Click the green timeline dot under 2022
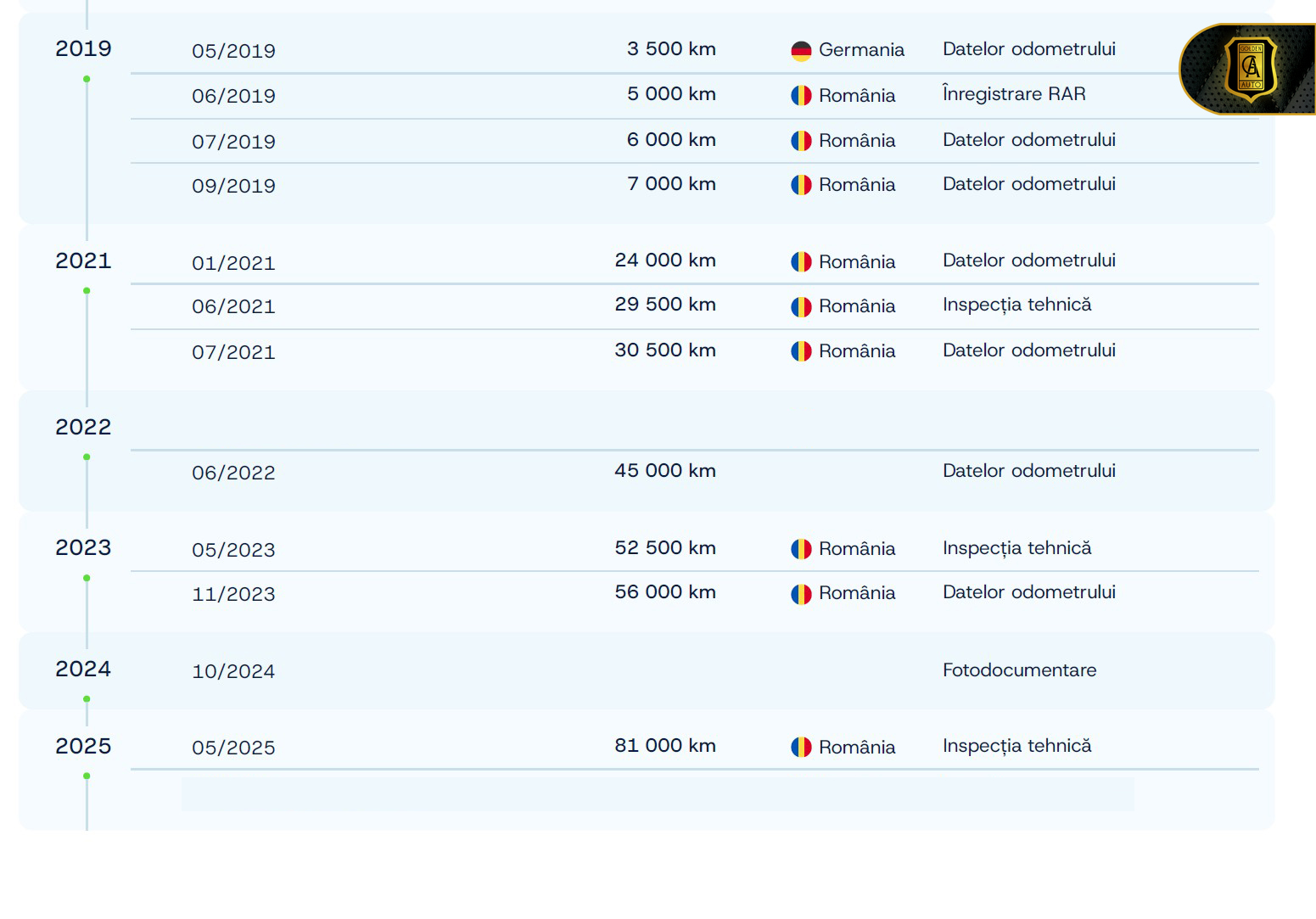Screen dimensions: 1316x919 87,457
